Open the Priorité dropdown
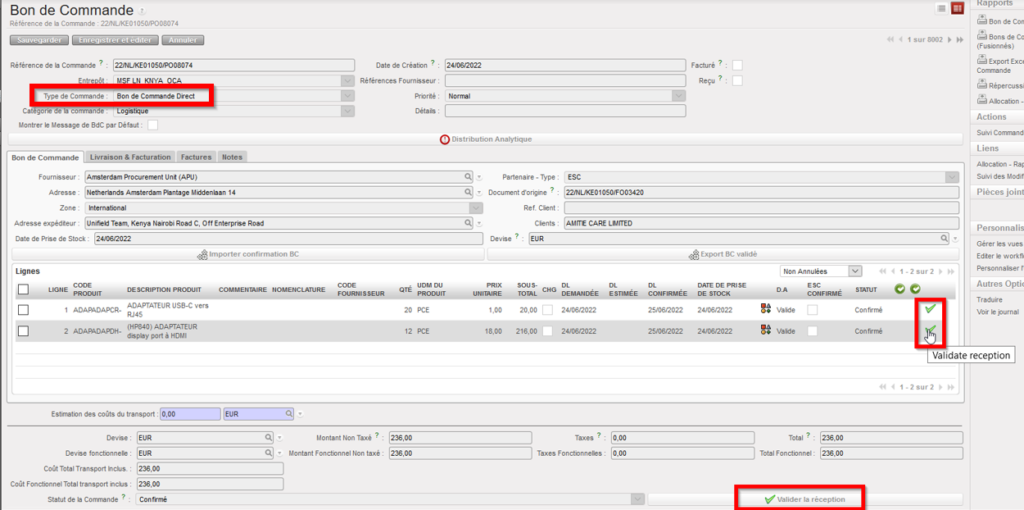This screenshot has height=510, width=1024. coord(678,96)
